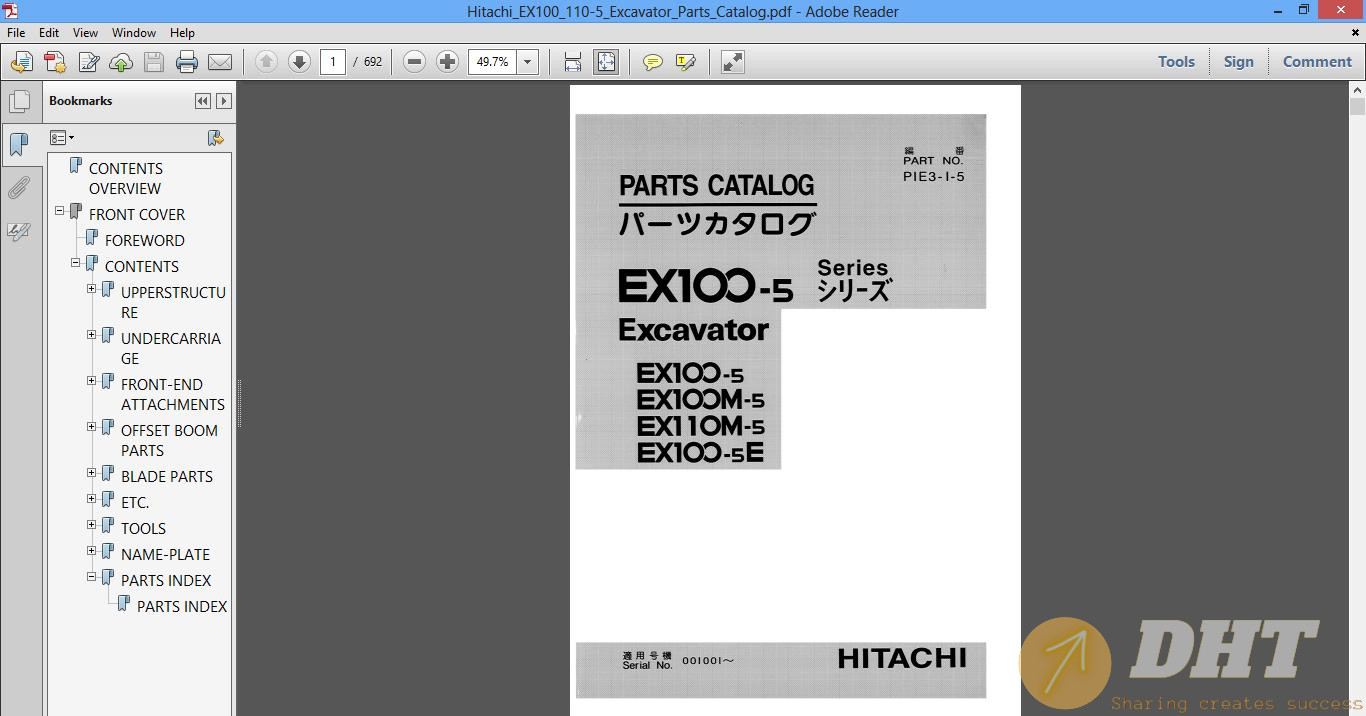1366x716 pixels.
Task: Open the Help menu
Action: [x=183, y=33]
